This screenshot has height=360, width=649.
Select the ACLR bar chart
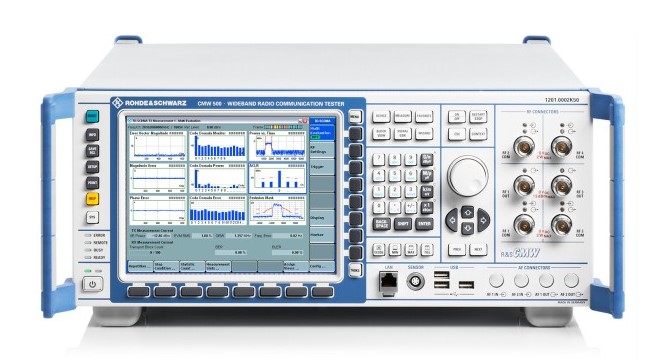tap(277, 178)
